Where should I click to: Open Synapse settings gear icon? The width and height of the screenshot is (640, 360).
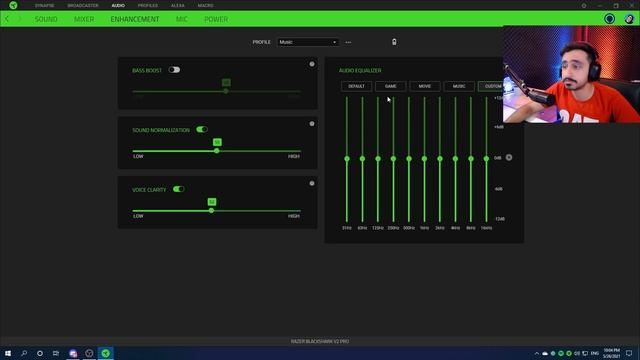(x=584, y=6)
